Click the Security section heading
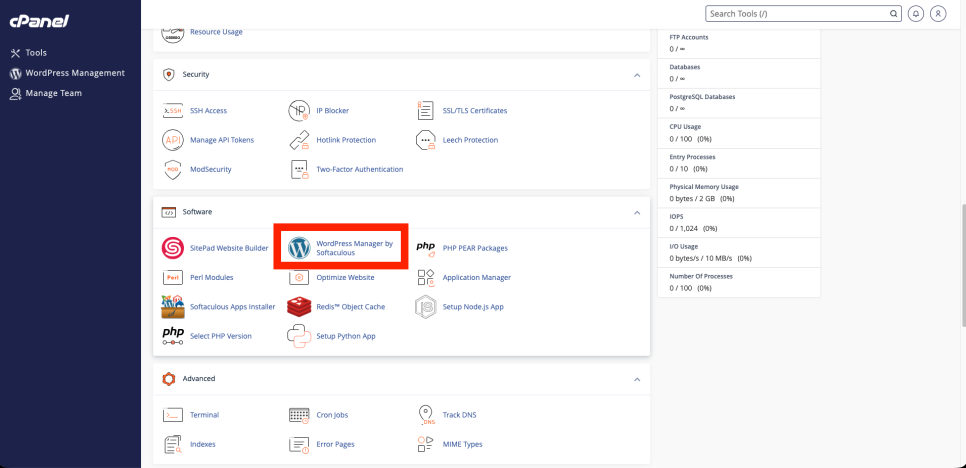The height and width of the screenshot is (468, 966). point(196,75)
